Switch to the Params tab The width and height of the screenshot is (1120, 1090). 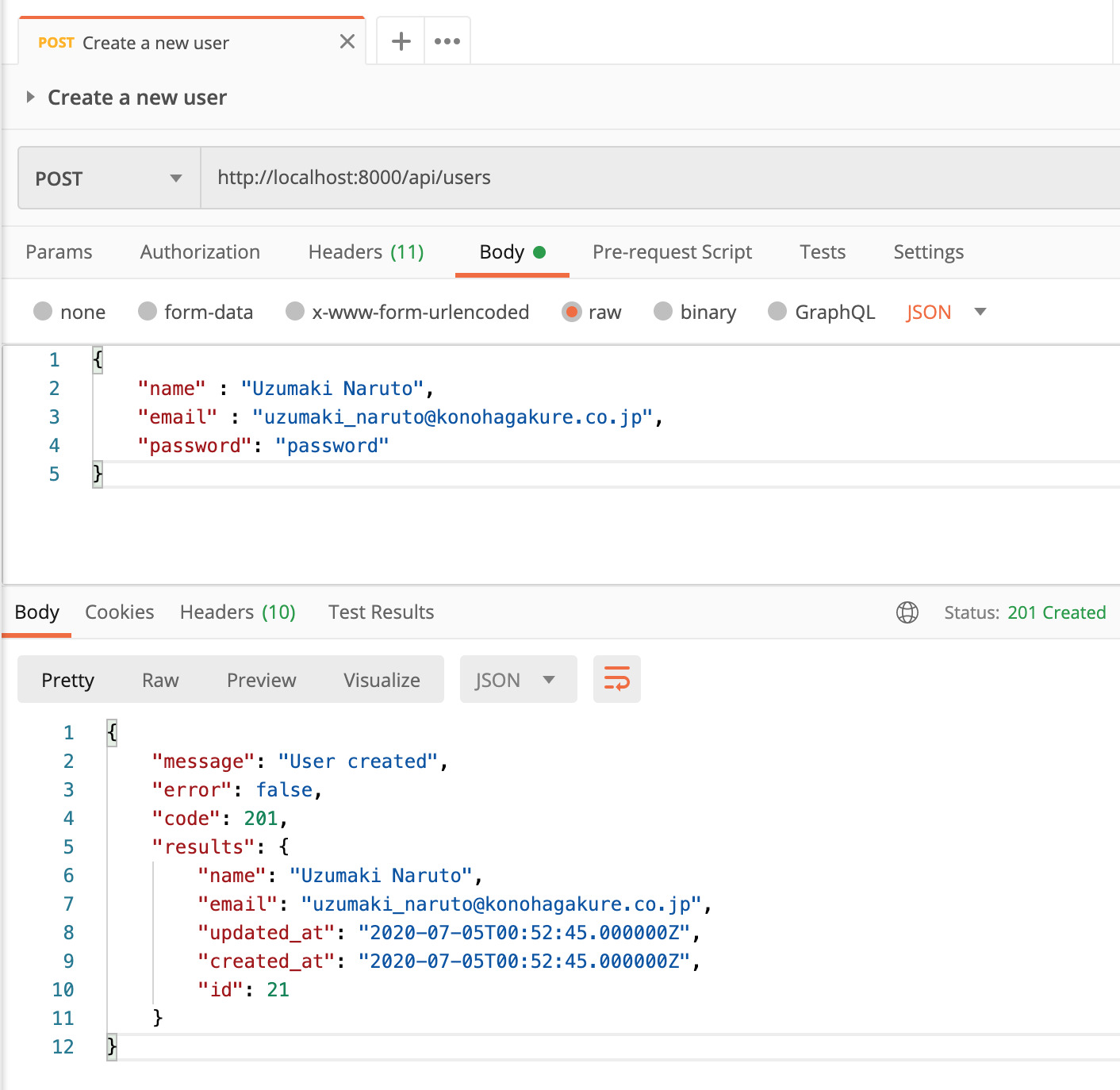pyautogui.click(x=59, y=252)
